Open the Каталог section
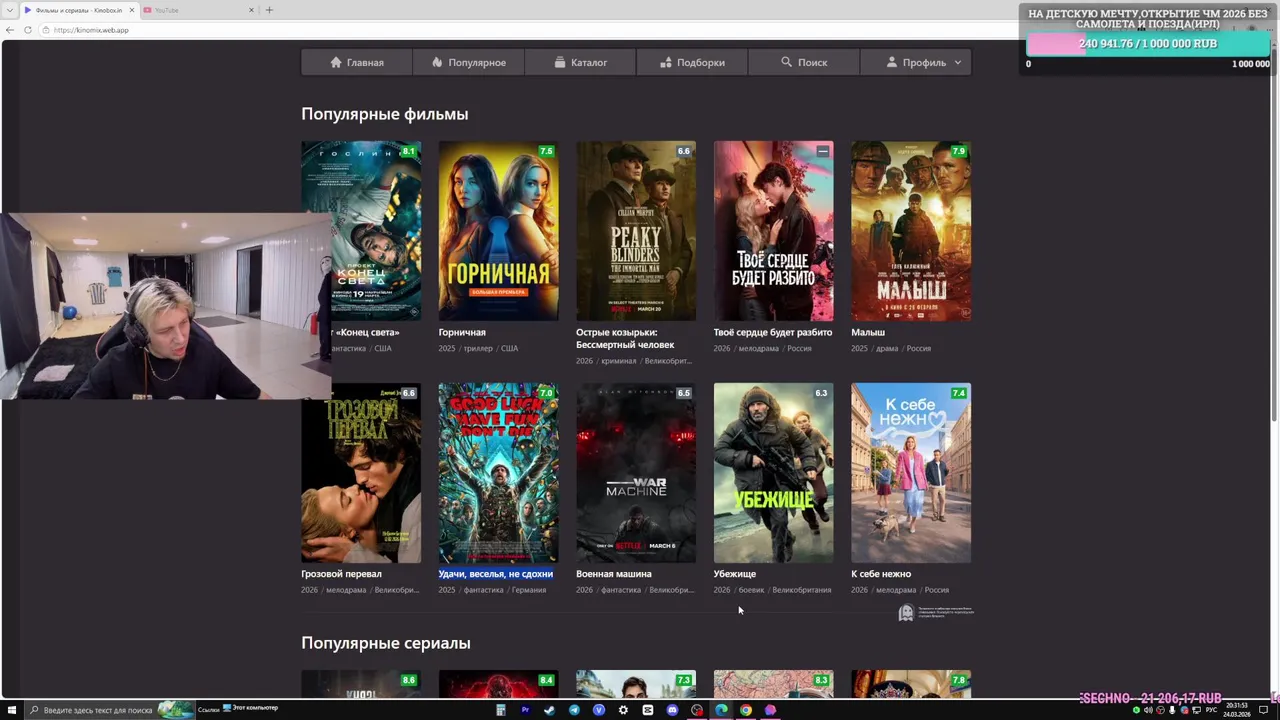1280x720 pixels. pos(581,62)
